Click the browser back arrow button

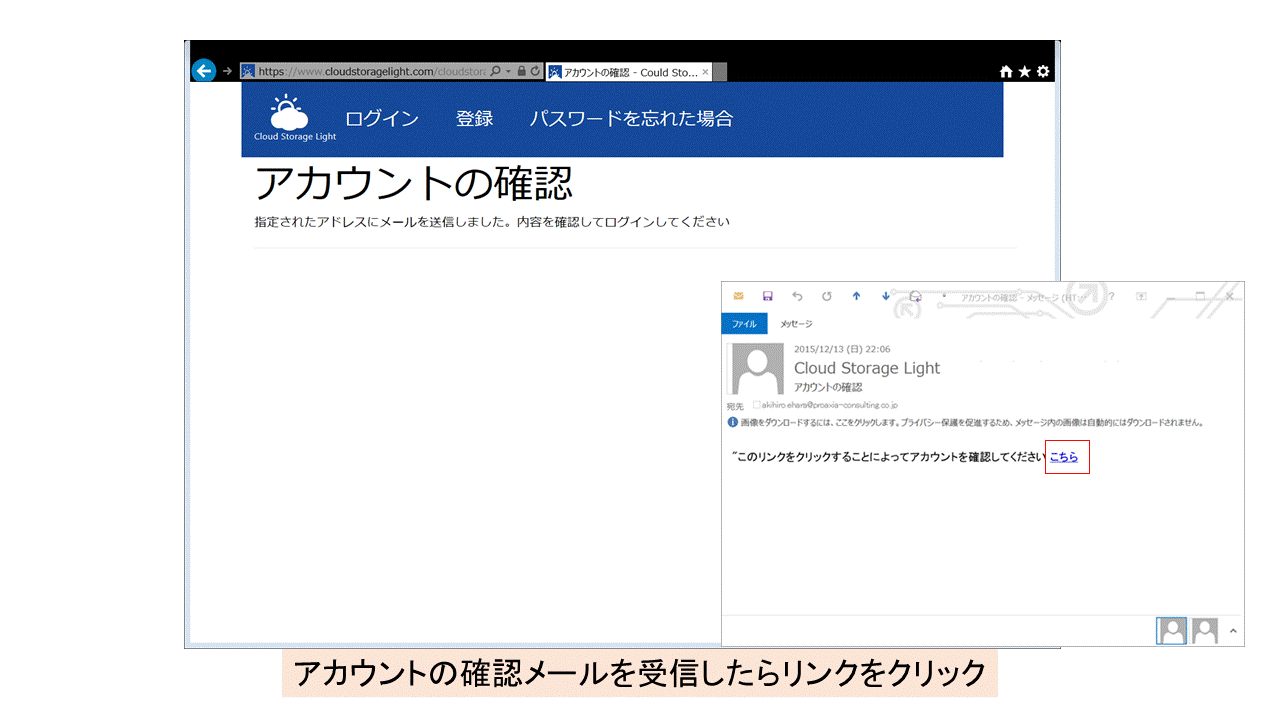pyautogui.click(x=204, y=71)
